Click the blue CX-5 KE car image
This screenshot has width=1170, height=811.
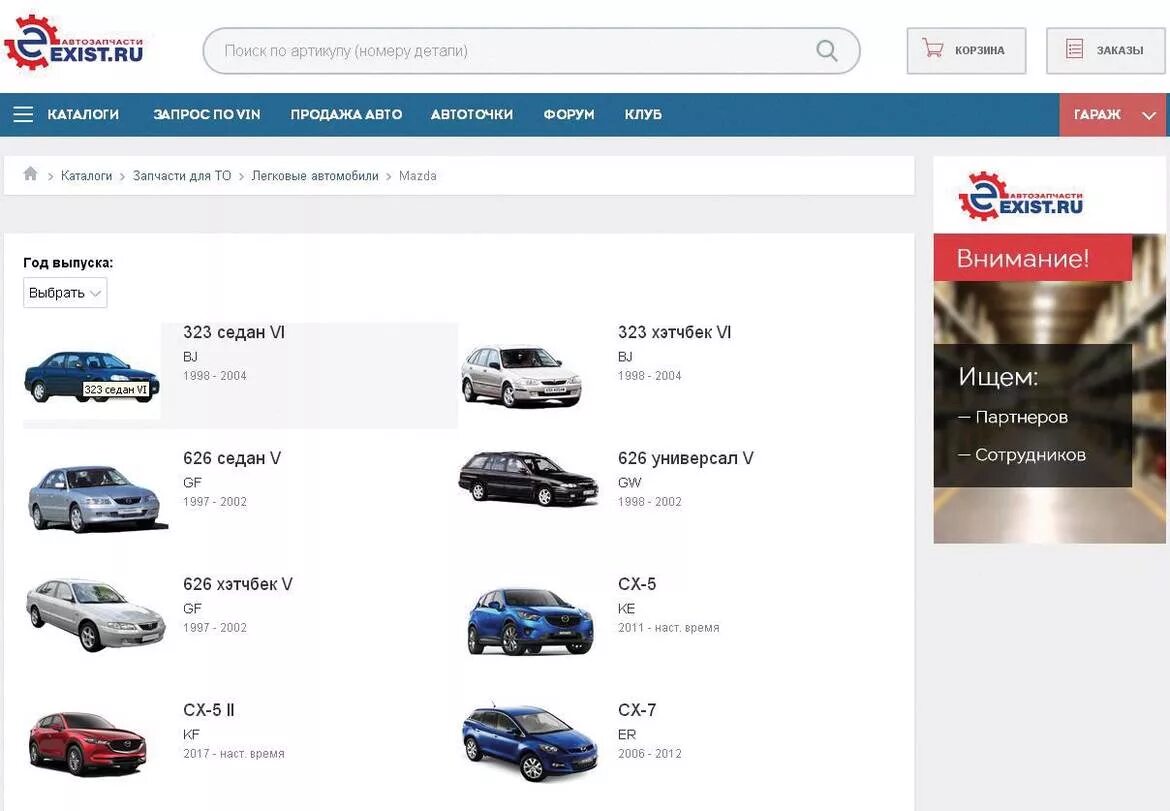[531, 621]
